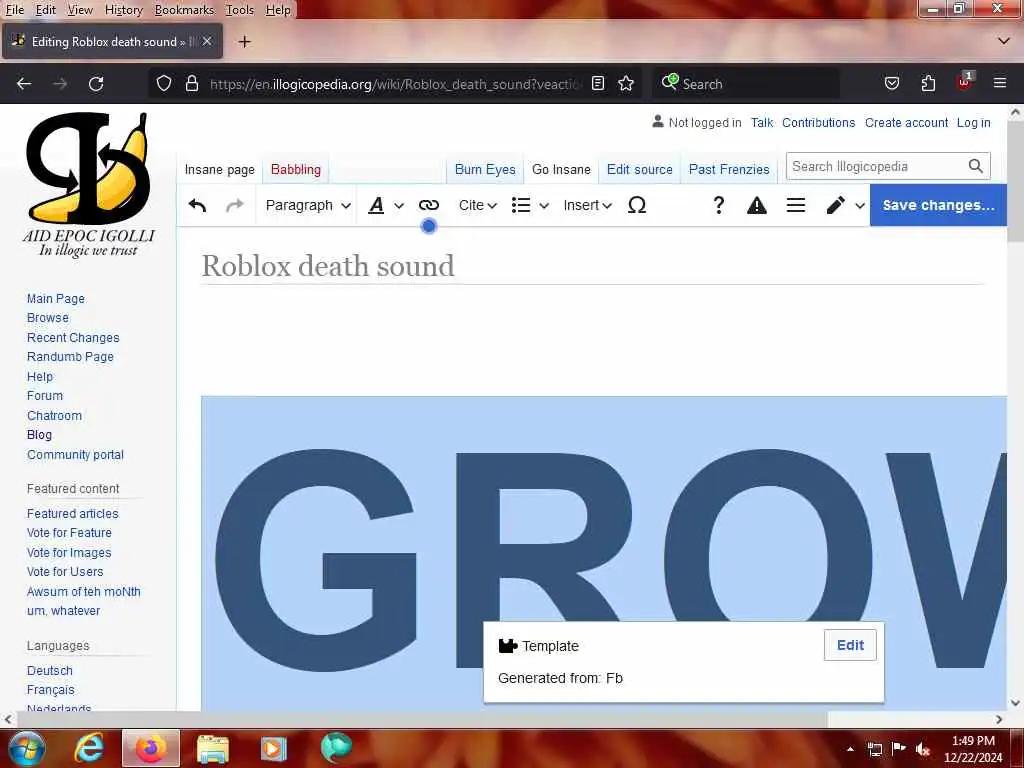Open the Bookmarks menu
Image resolution: width=1024 pixels, height=768 pixels.
pyautogui.click(x=184, y=10)
